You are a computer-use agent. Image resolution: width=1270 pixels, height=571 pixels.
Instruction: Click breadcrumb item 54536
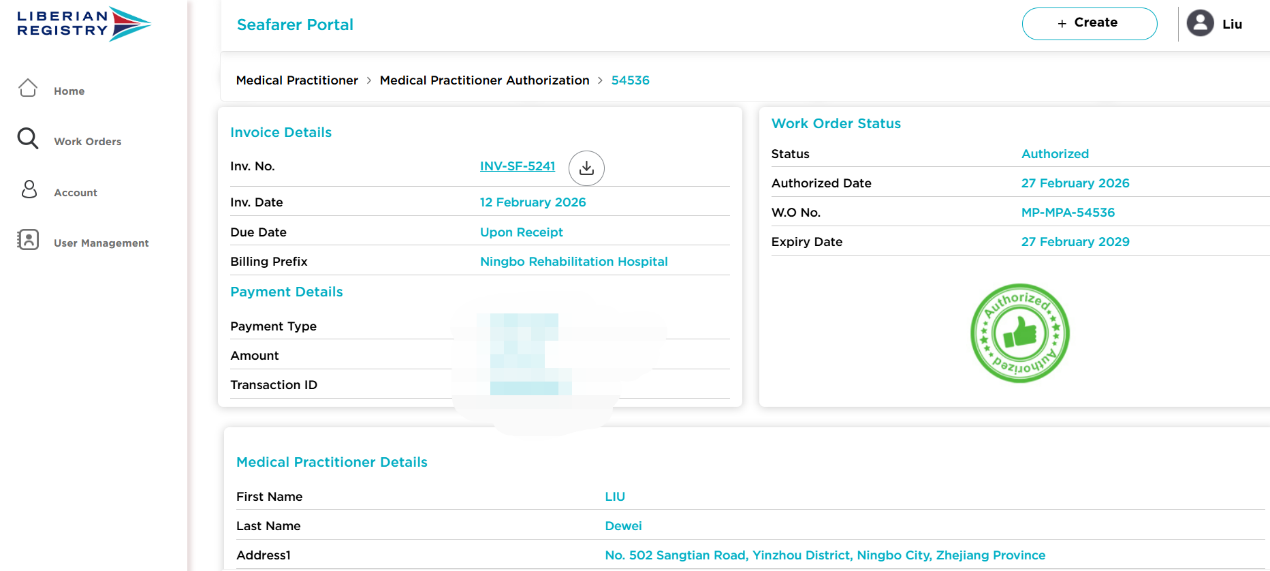tap(630, 80)
